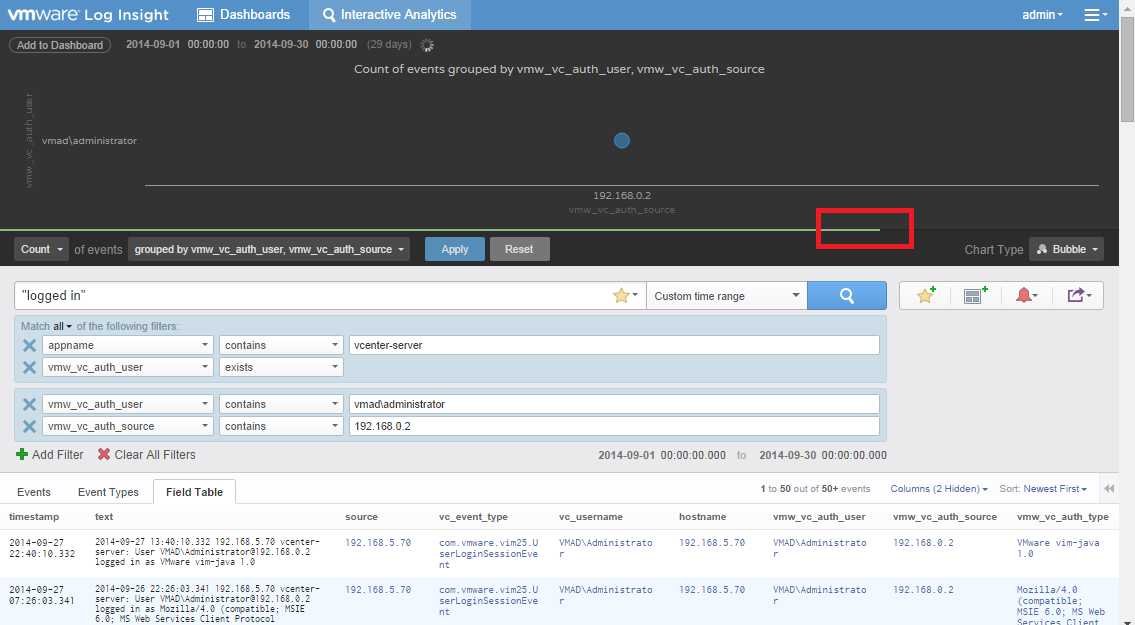Open the hamburger menu in the header
Screen dimensions: 1135x625
tap(1095, 14)
